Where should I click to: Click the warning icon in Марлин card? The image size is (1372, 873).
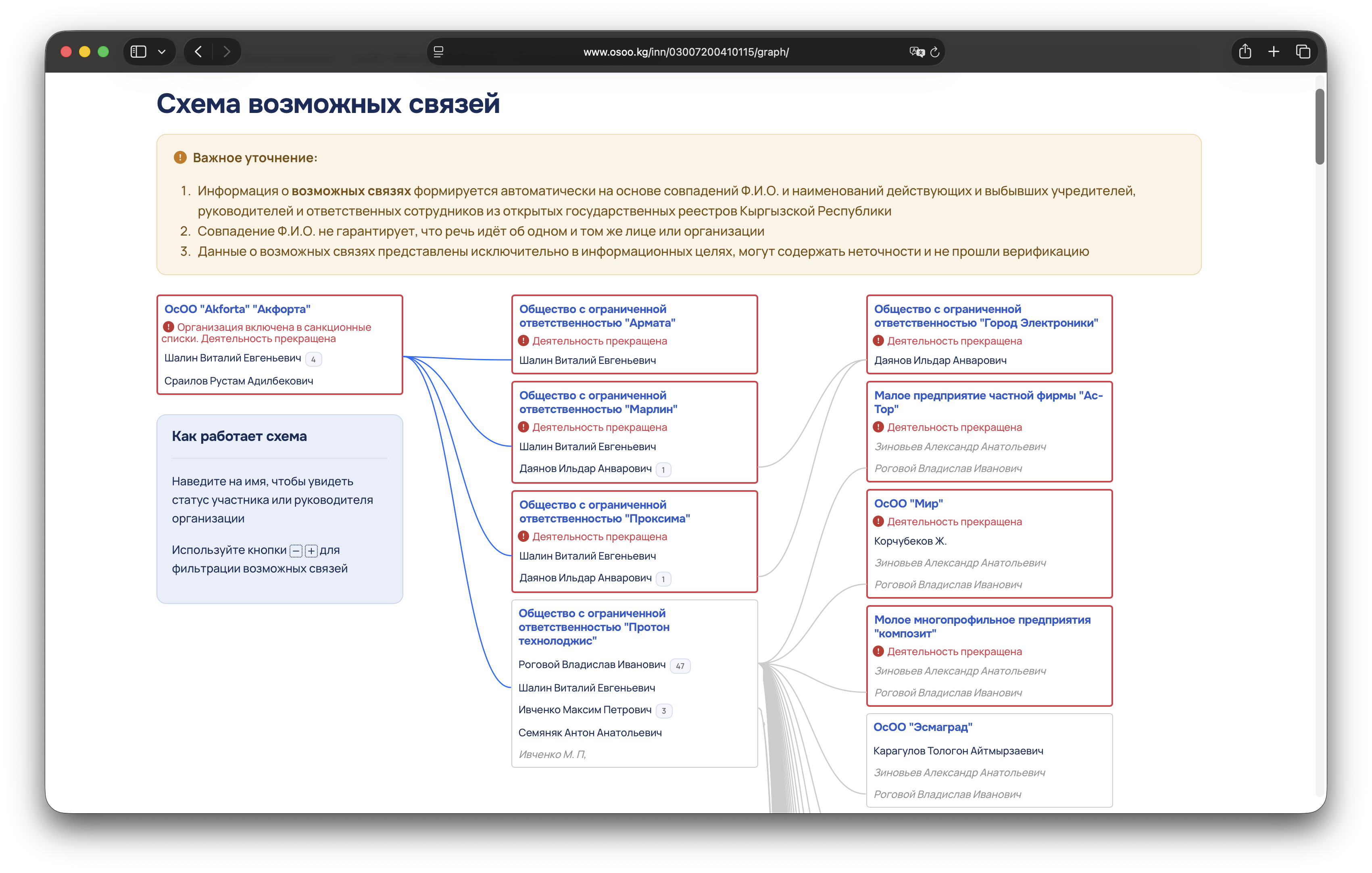[523, 427]
